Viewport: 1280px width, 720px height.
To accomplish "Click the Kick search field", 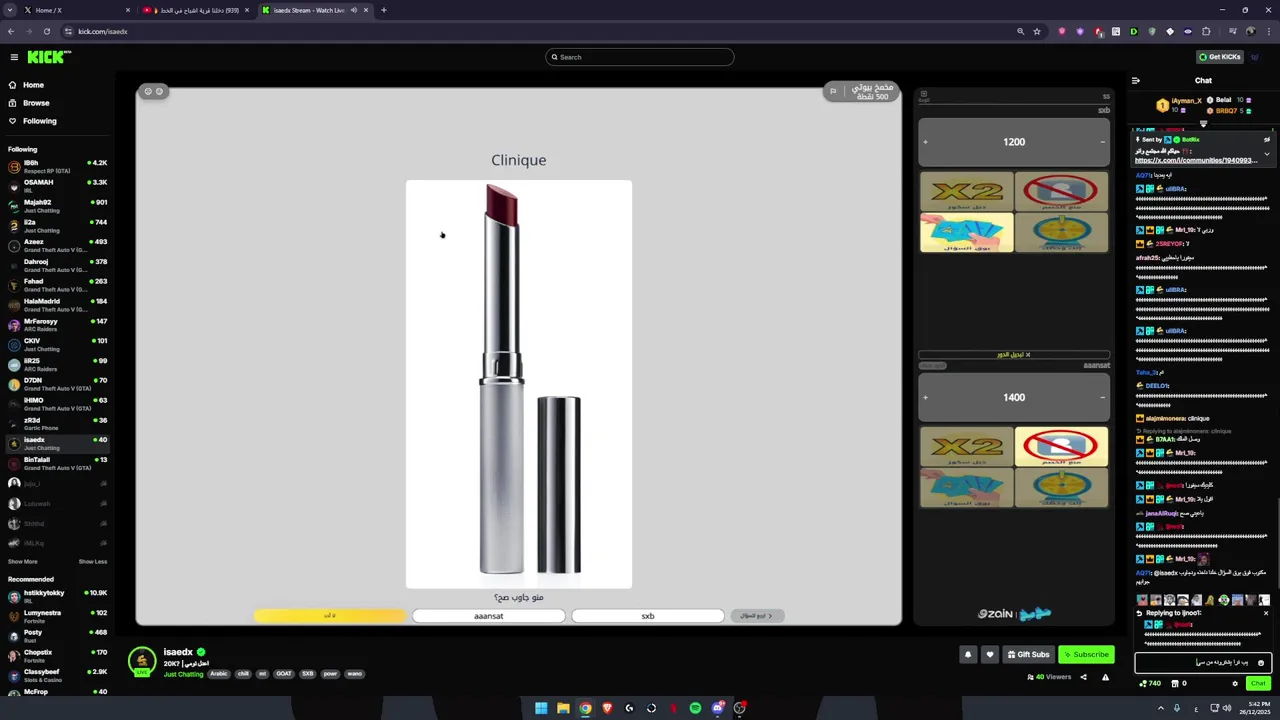I will [x=640, y=57].
